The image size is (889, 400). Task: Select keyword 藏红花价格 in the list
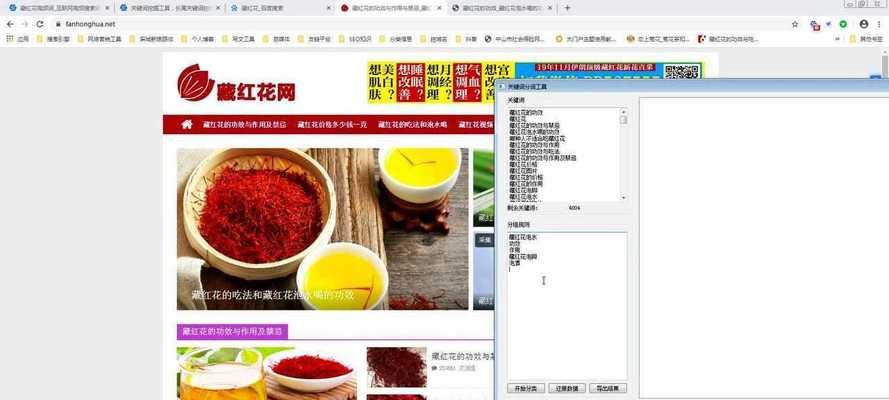(x=522, y=165)
